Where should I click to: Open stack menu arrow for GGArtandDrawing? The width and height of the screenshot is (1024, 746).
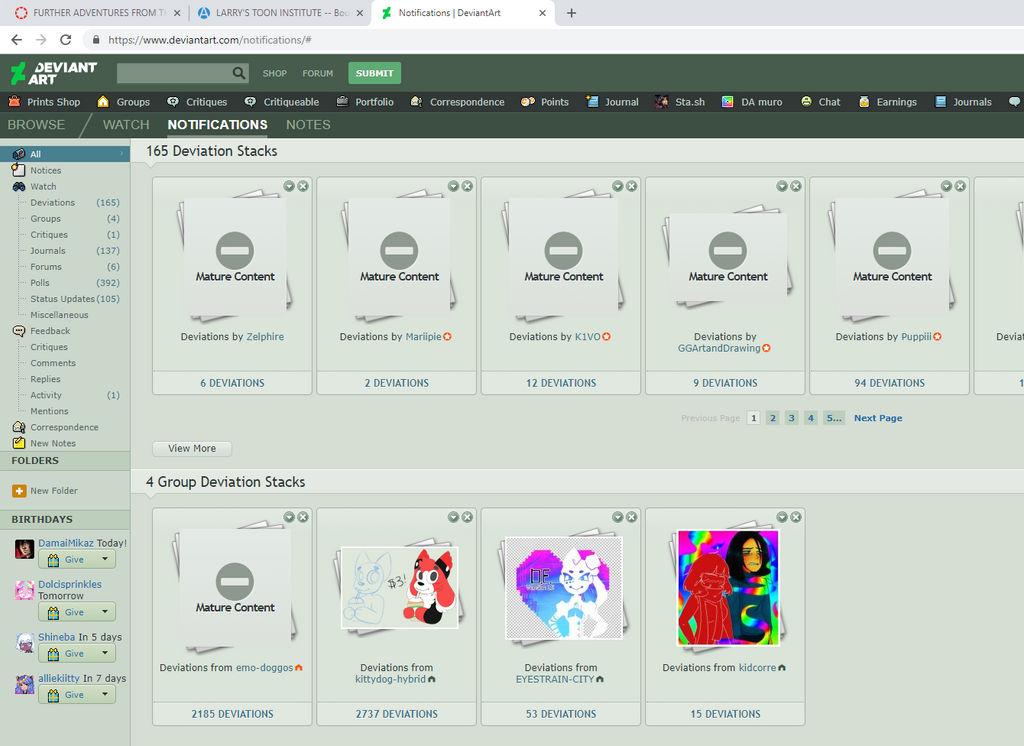click(782, 186)
